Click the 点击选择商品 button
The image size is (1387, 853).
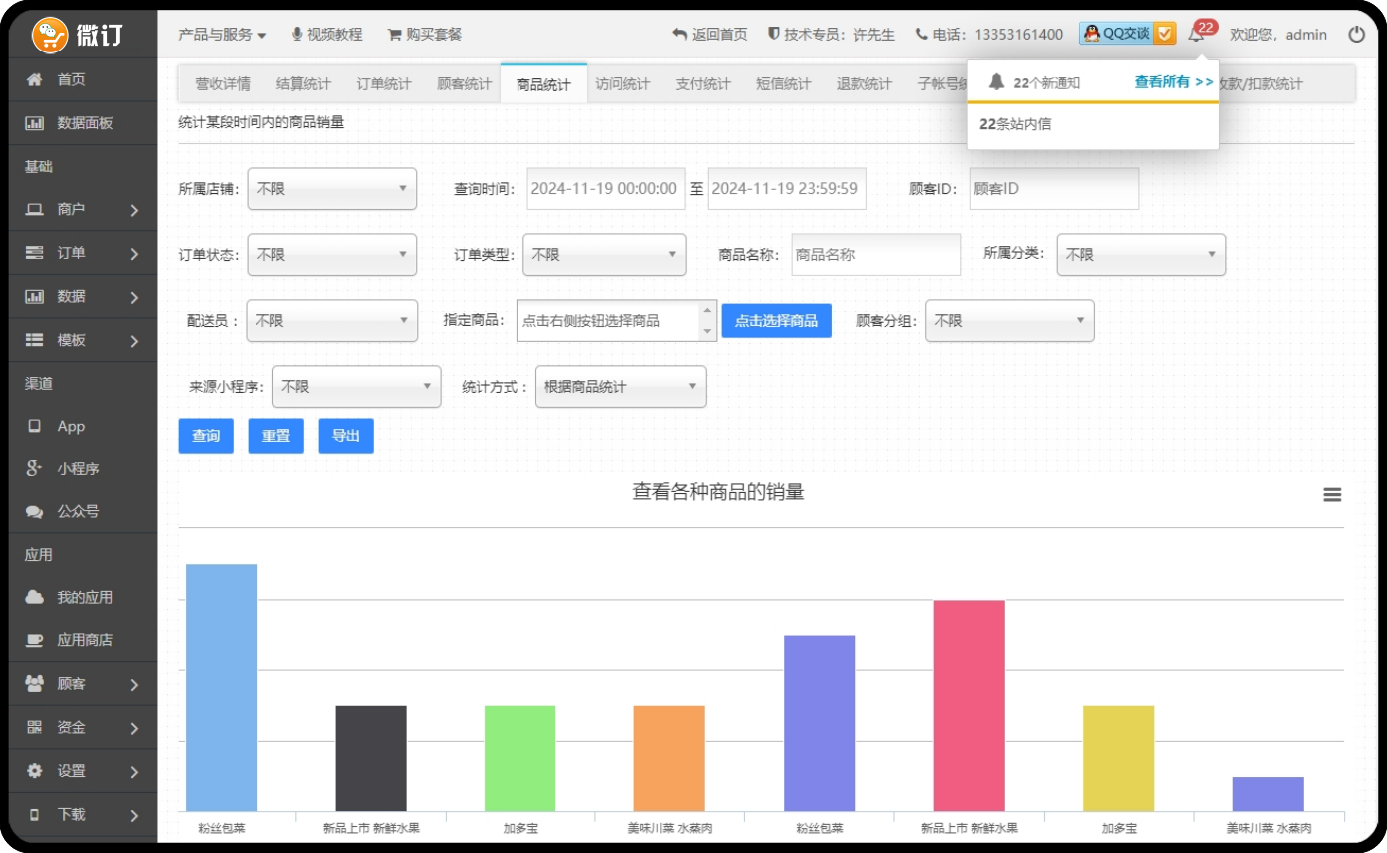[x=777, y=321]
